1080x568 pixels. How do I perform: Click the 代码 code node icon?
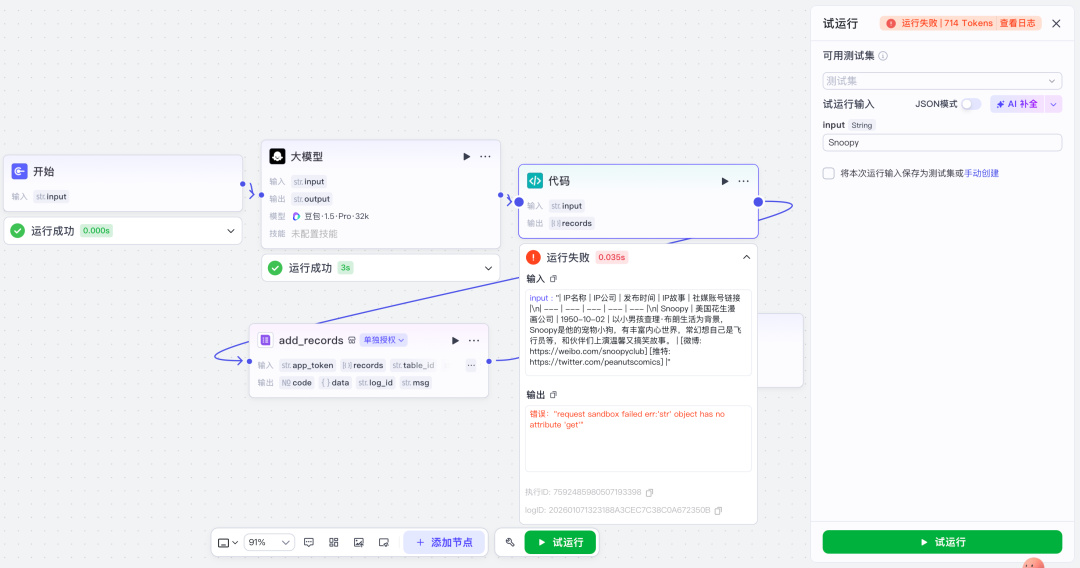(534, 180)
